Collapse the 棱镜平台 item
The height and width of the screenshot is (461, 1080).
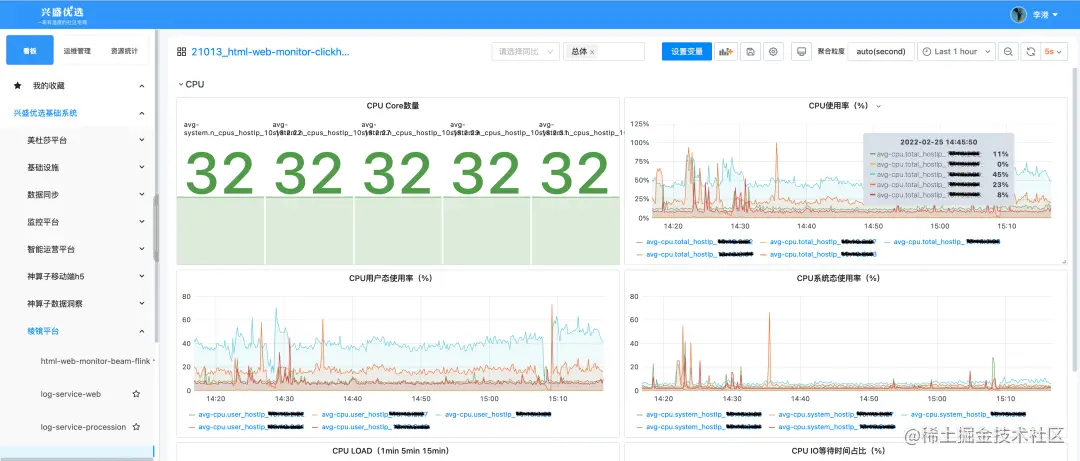142,331
